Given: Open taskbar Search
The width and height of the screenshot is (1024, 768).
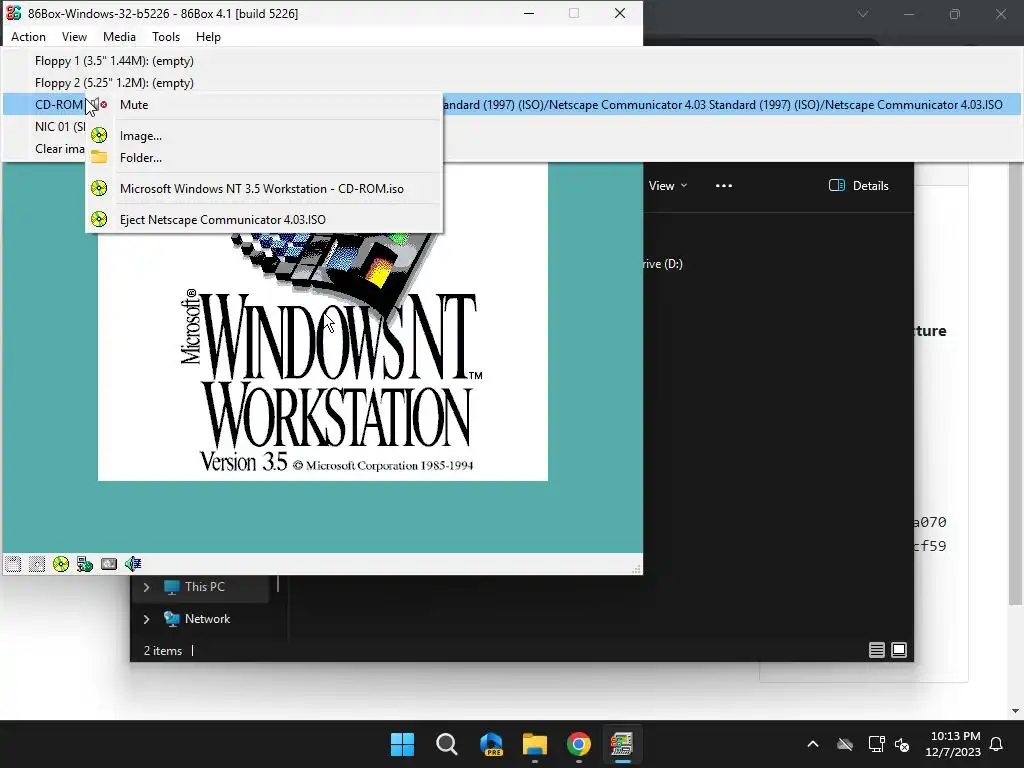Looking at the screenshot, I should click(447, 744).
